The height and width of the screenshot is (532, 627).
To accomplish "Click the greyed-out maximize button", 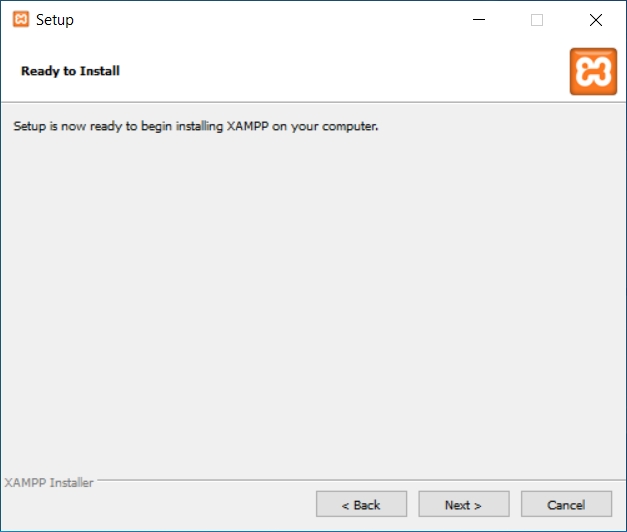I will tap(537, 19).
